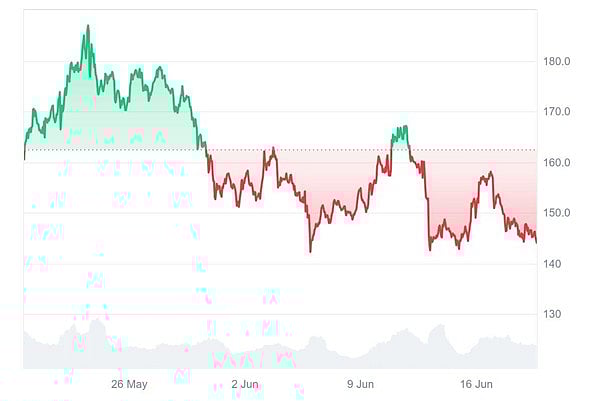Click the dotted red baseline

tap(300, 150)
